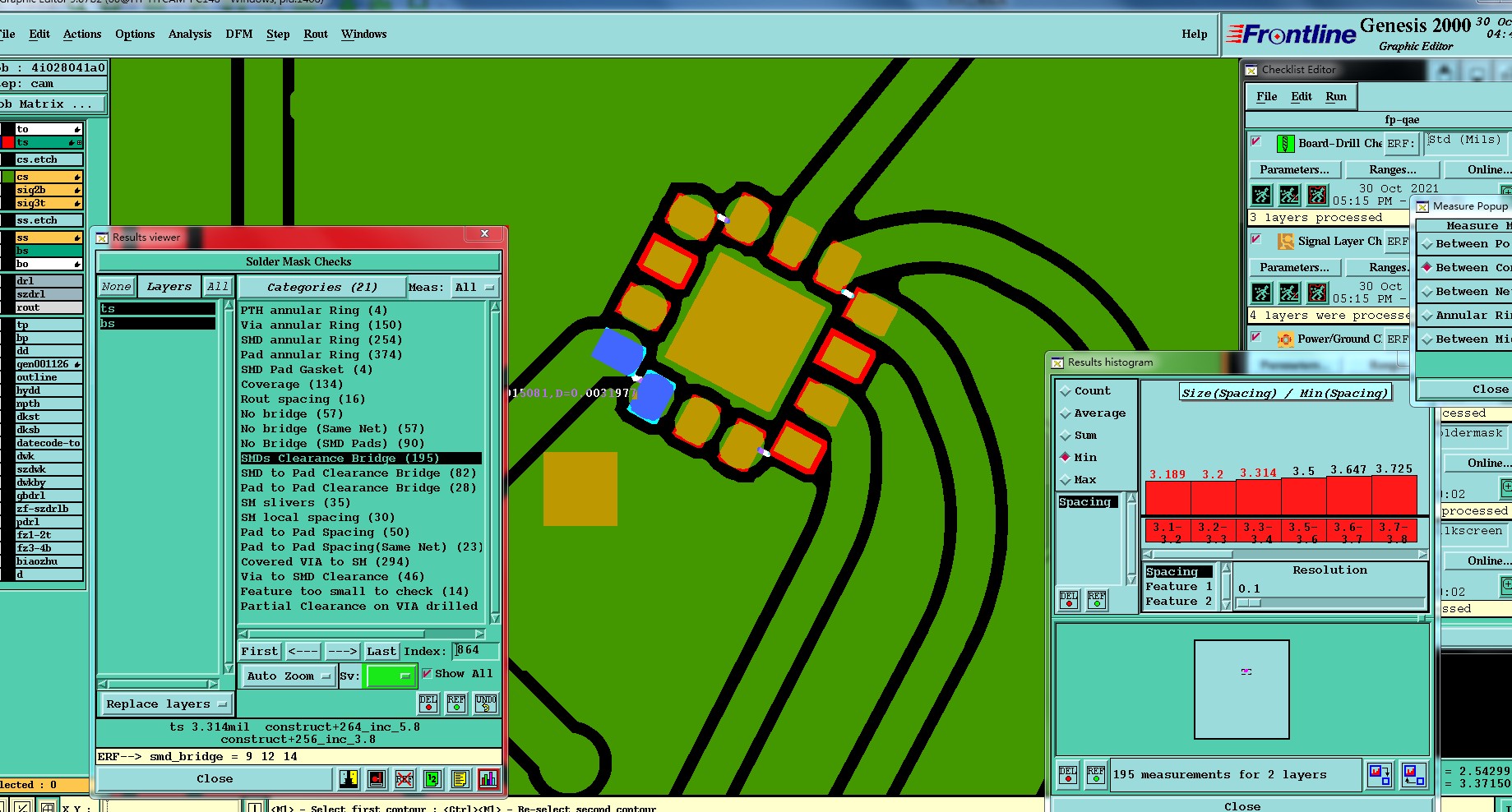
Task: Click horizontal scrollbar under histogram bars
Action: 1286,555
